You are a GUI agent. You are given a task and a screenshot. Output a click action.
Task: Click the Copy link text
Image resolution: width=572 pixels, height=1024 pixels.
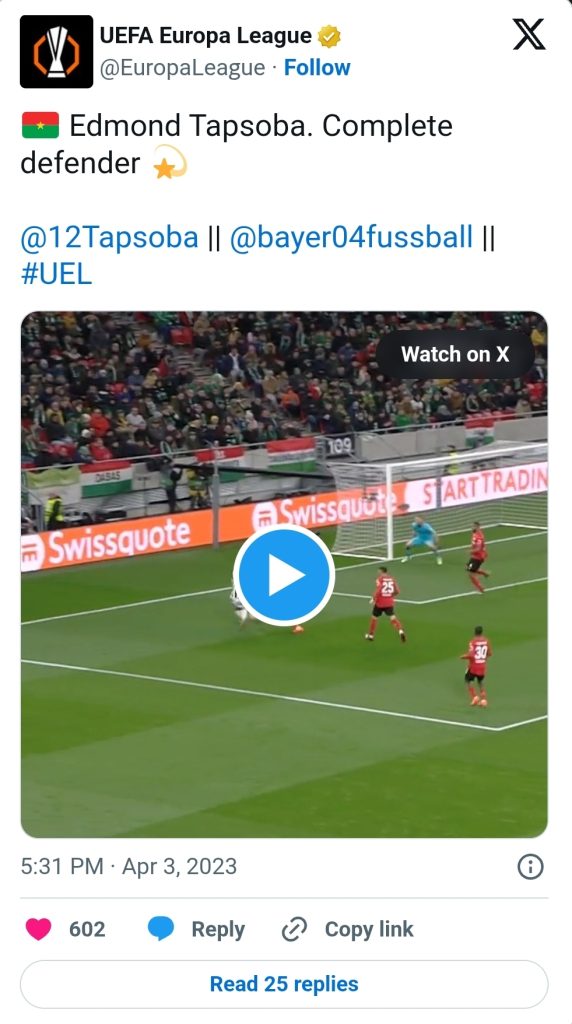(369, 929)
